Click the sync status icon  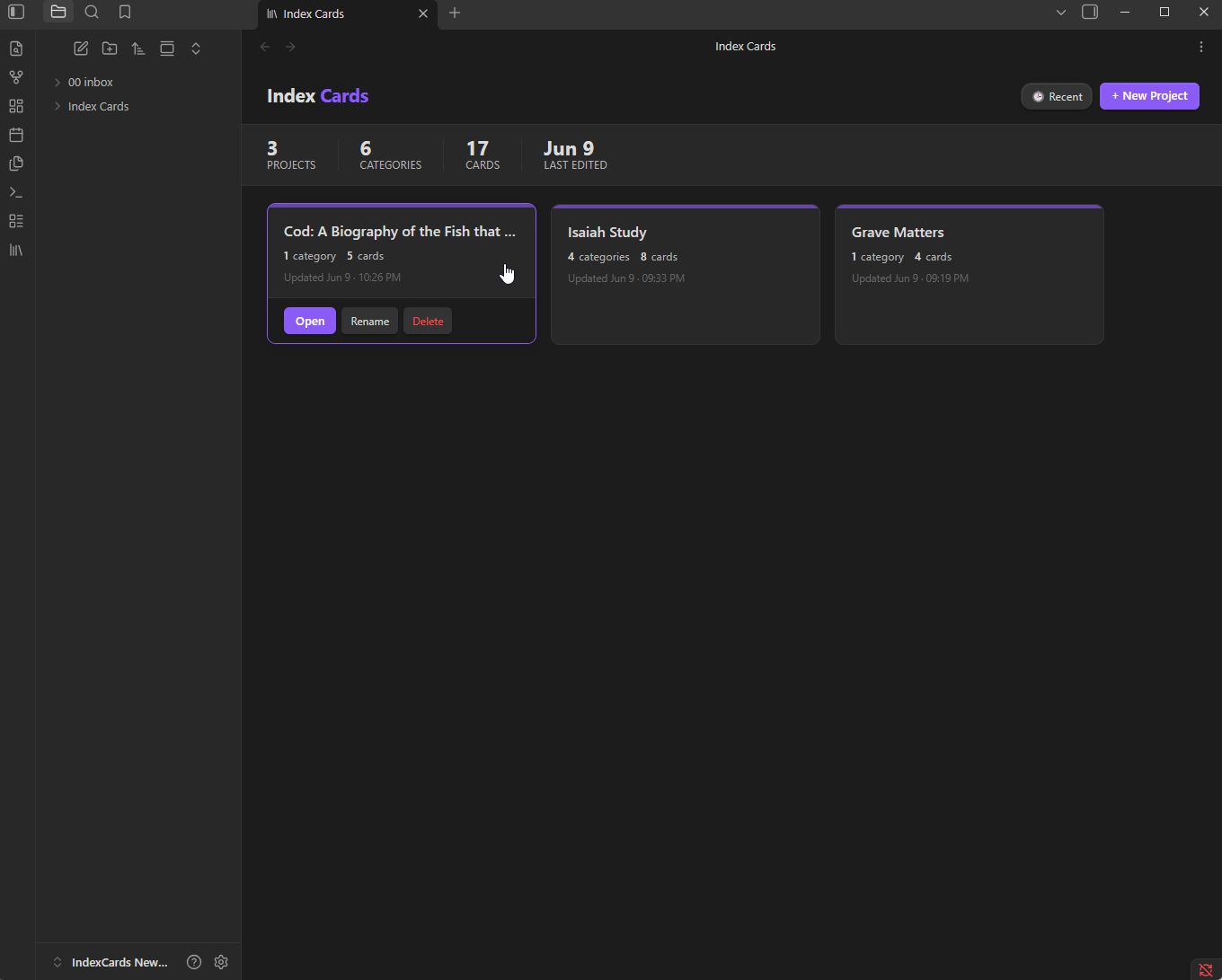(1206, 969)
